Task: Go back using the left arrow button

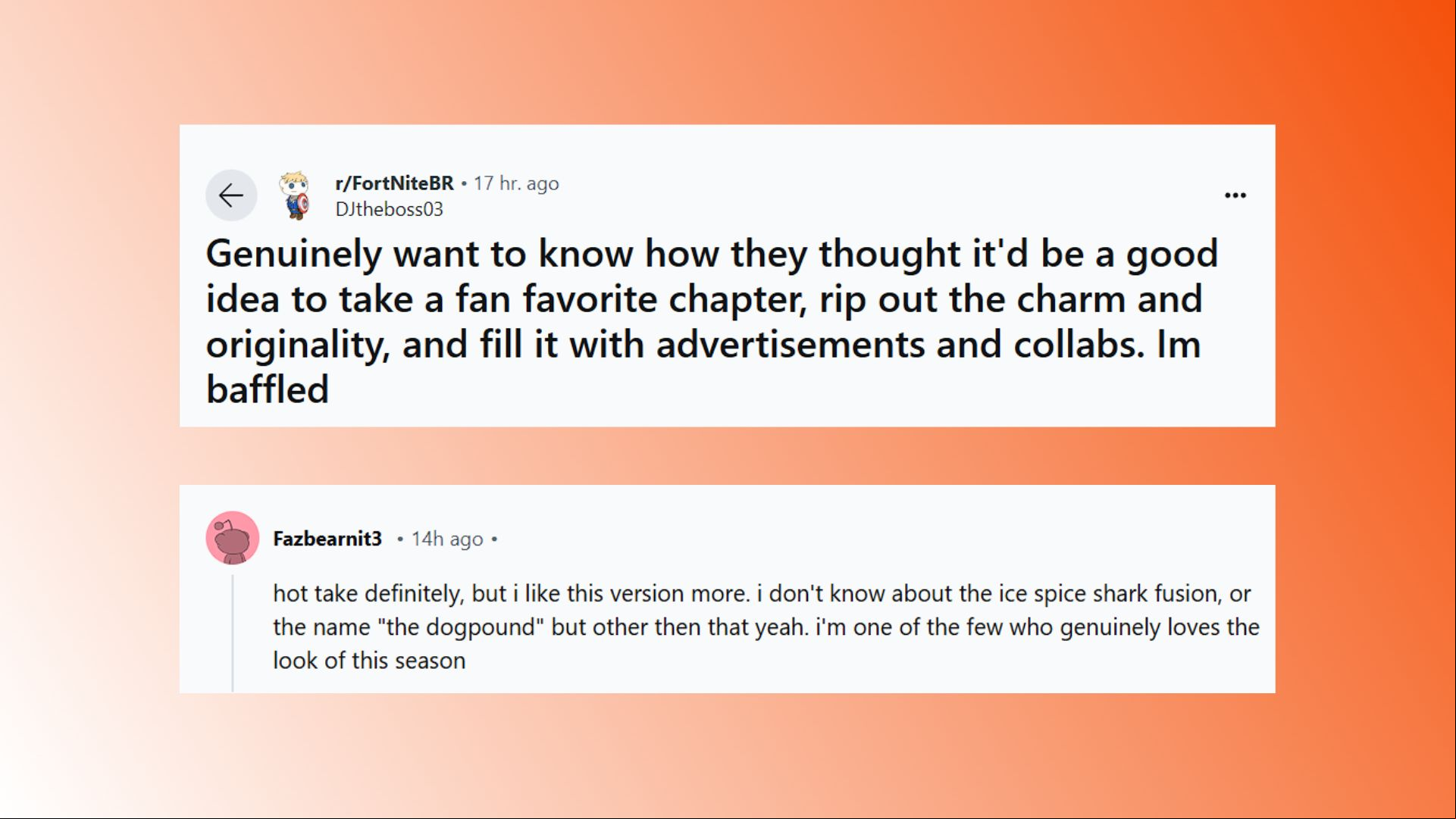Action: pyautogui.click(x=231, y=195)
